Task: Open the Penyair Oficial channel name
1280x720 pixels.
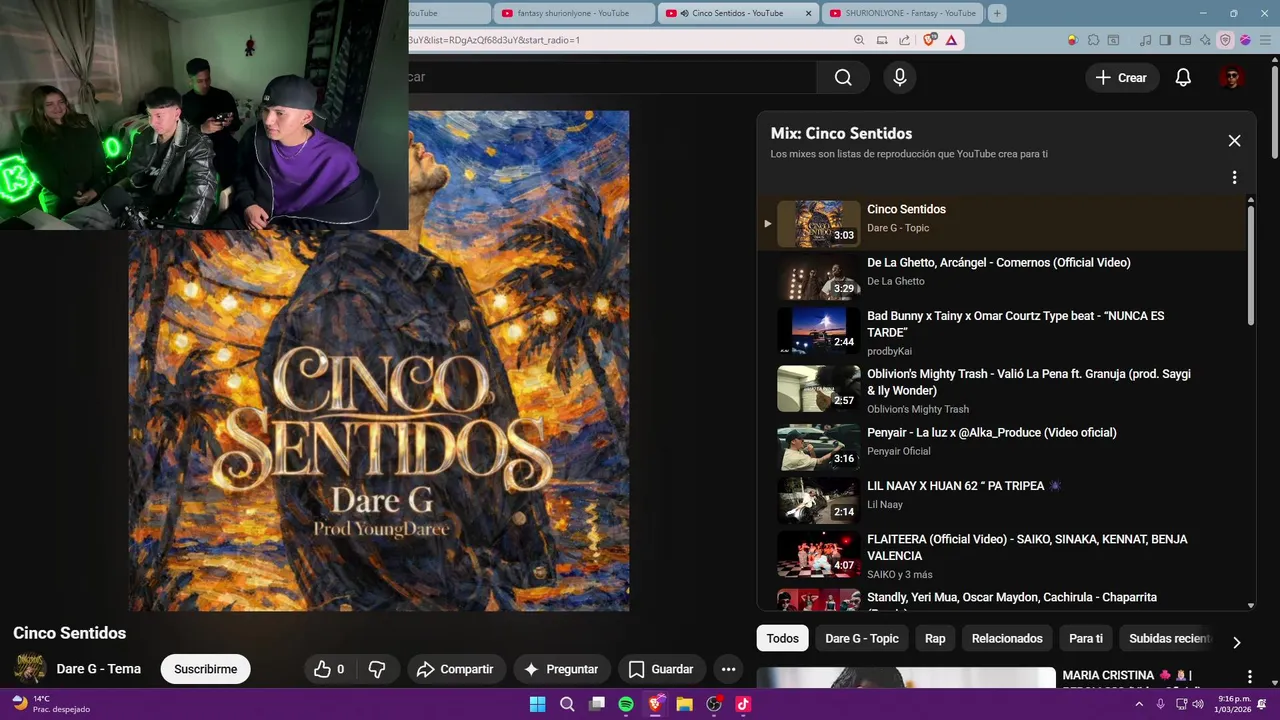Action: 899,451
